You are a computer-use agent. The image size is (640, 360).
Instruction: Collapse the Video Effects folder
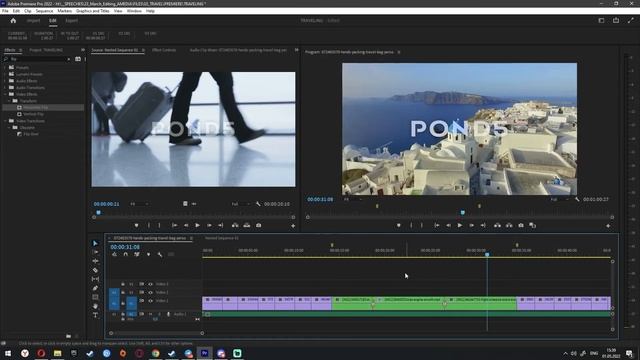coord(6,94)
